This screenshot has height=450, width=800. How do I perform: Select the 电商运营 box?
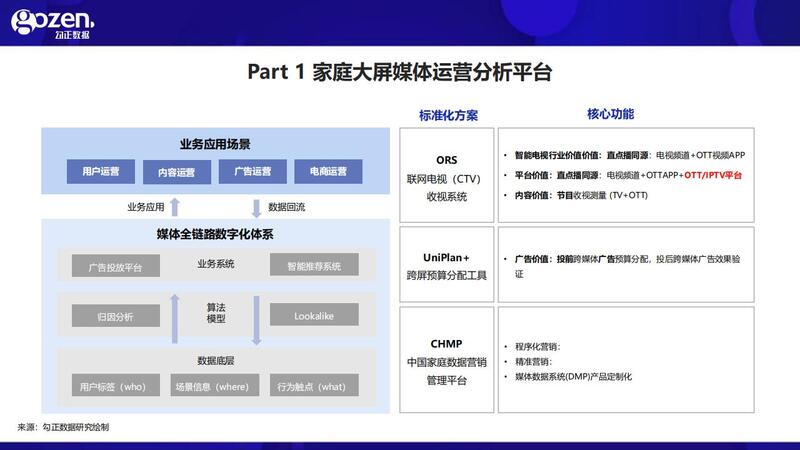point(328,171)
